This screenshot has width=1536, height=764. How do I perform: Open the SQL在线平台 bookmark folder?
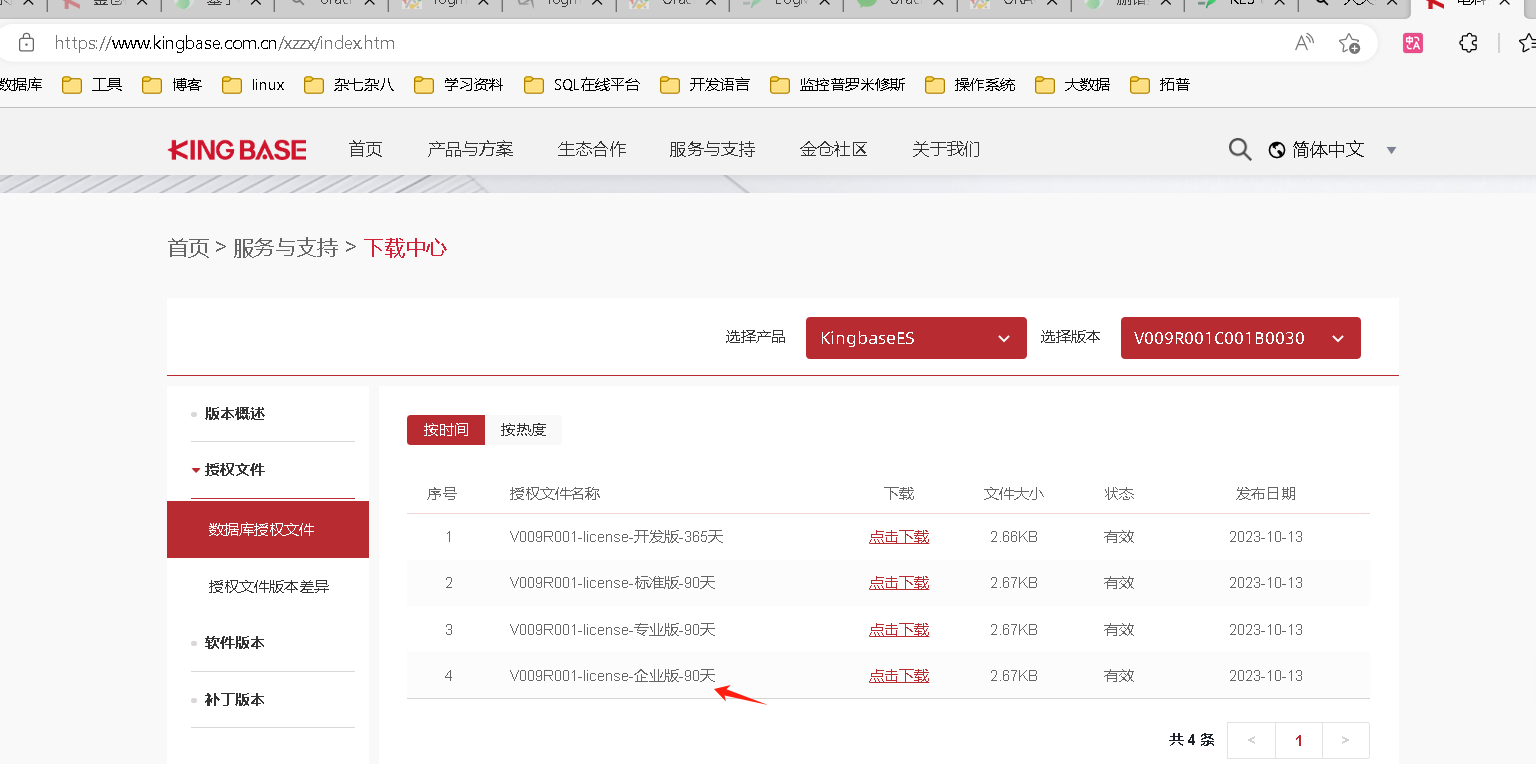[x=582, y=85]
